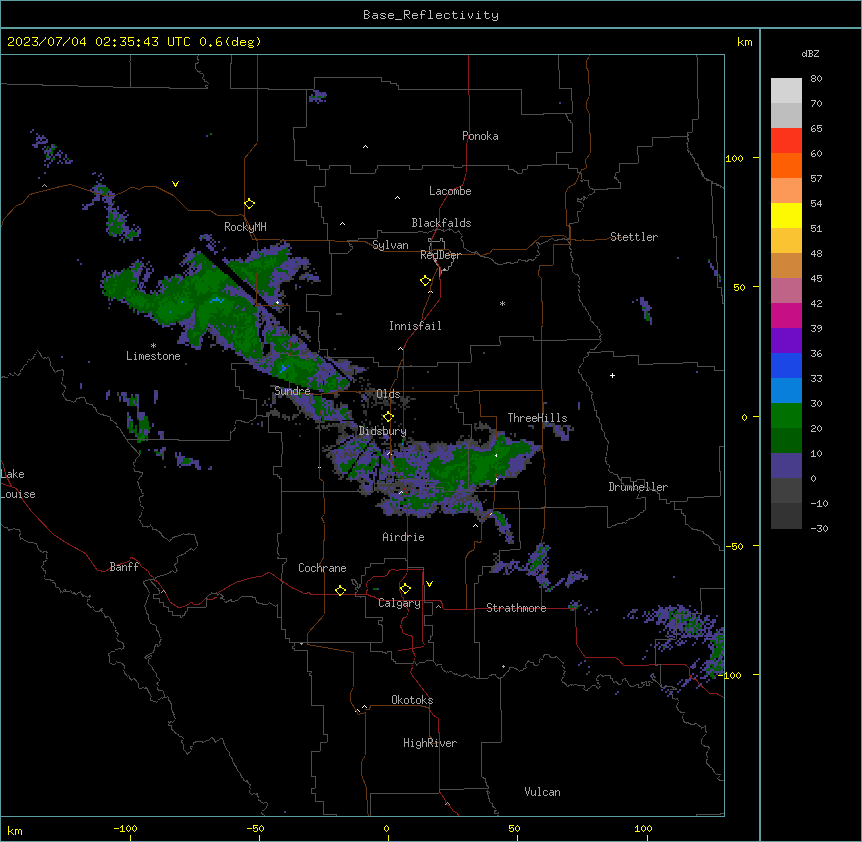Image resolution: width=862 pixels, height=842 pixels.
Task: Select the Didsbury label
Action: click(383, 431)
